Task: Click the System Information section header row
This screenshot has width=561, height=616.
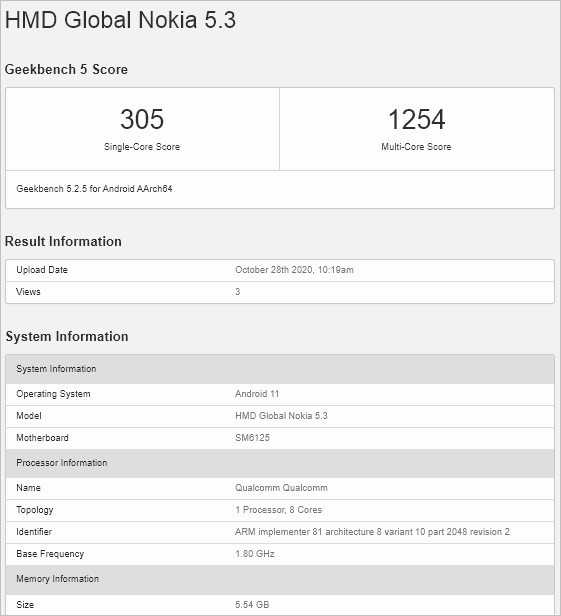Action: (280, 369)
